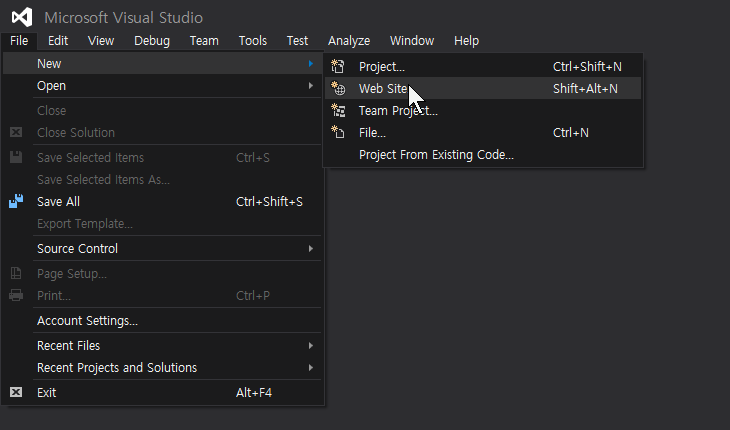Click the Exit X icon
Screen dimensions: 730x430
(x=16, y=392)
